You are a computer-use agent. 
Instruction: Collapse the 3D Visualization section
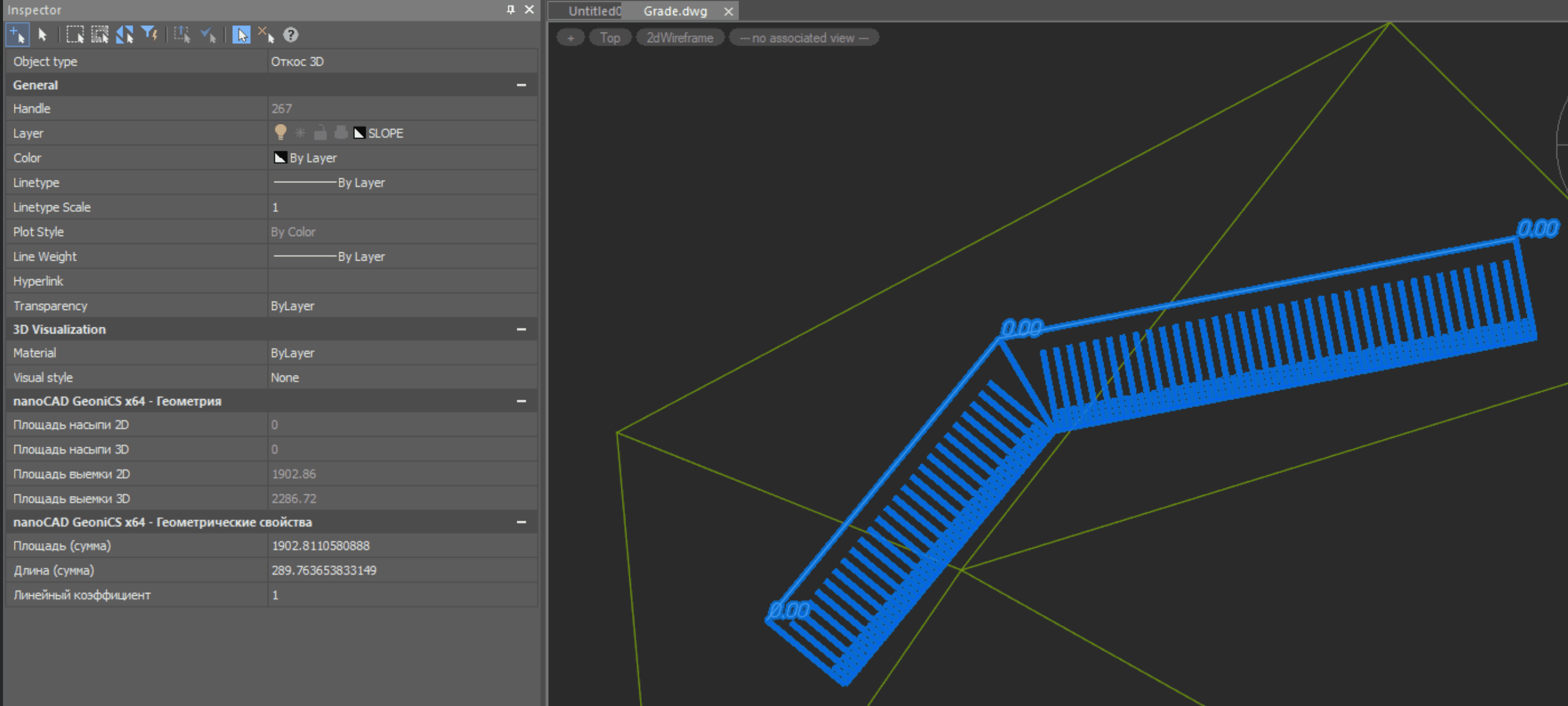(521, 329)
